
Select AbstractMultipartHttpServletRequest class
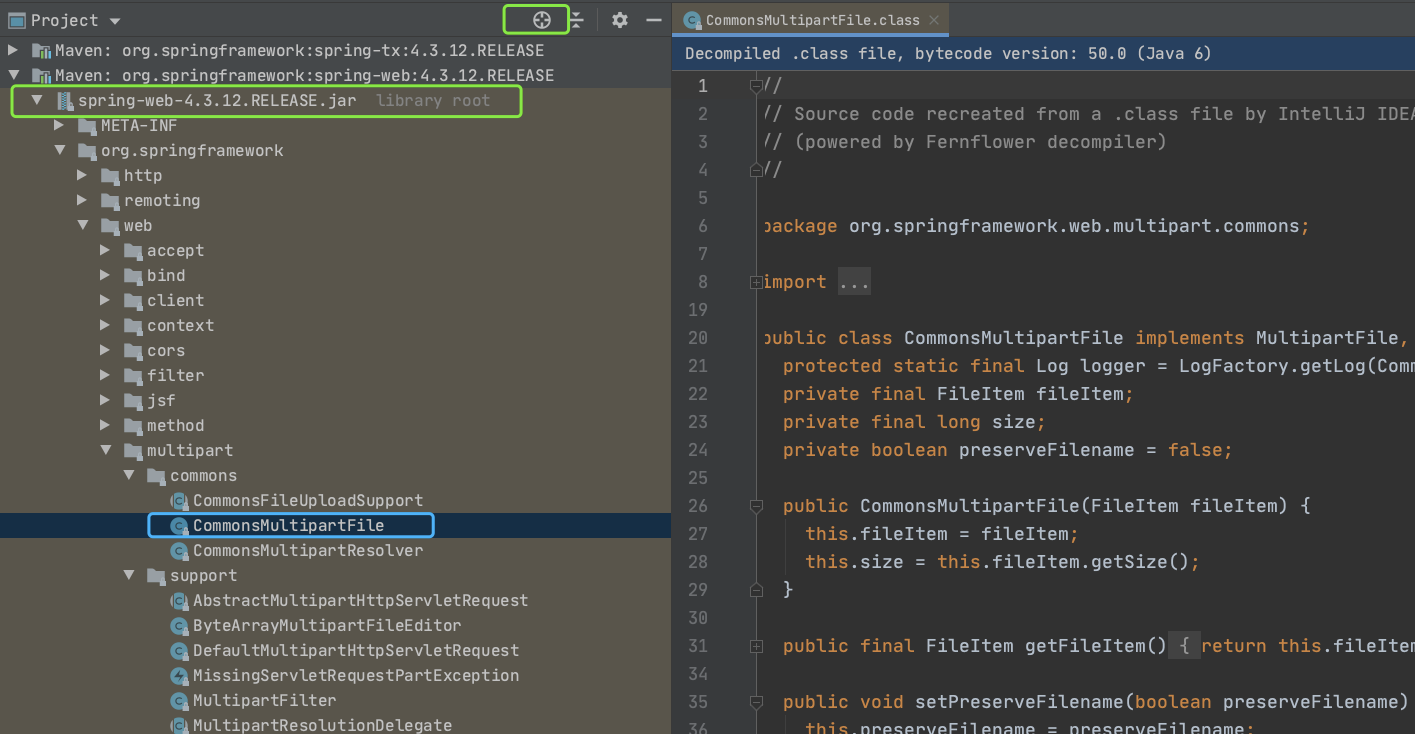pyautogui.click(x=360, y=600)
